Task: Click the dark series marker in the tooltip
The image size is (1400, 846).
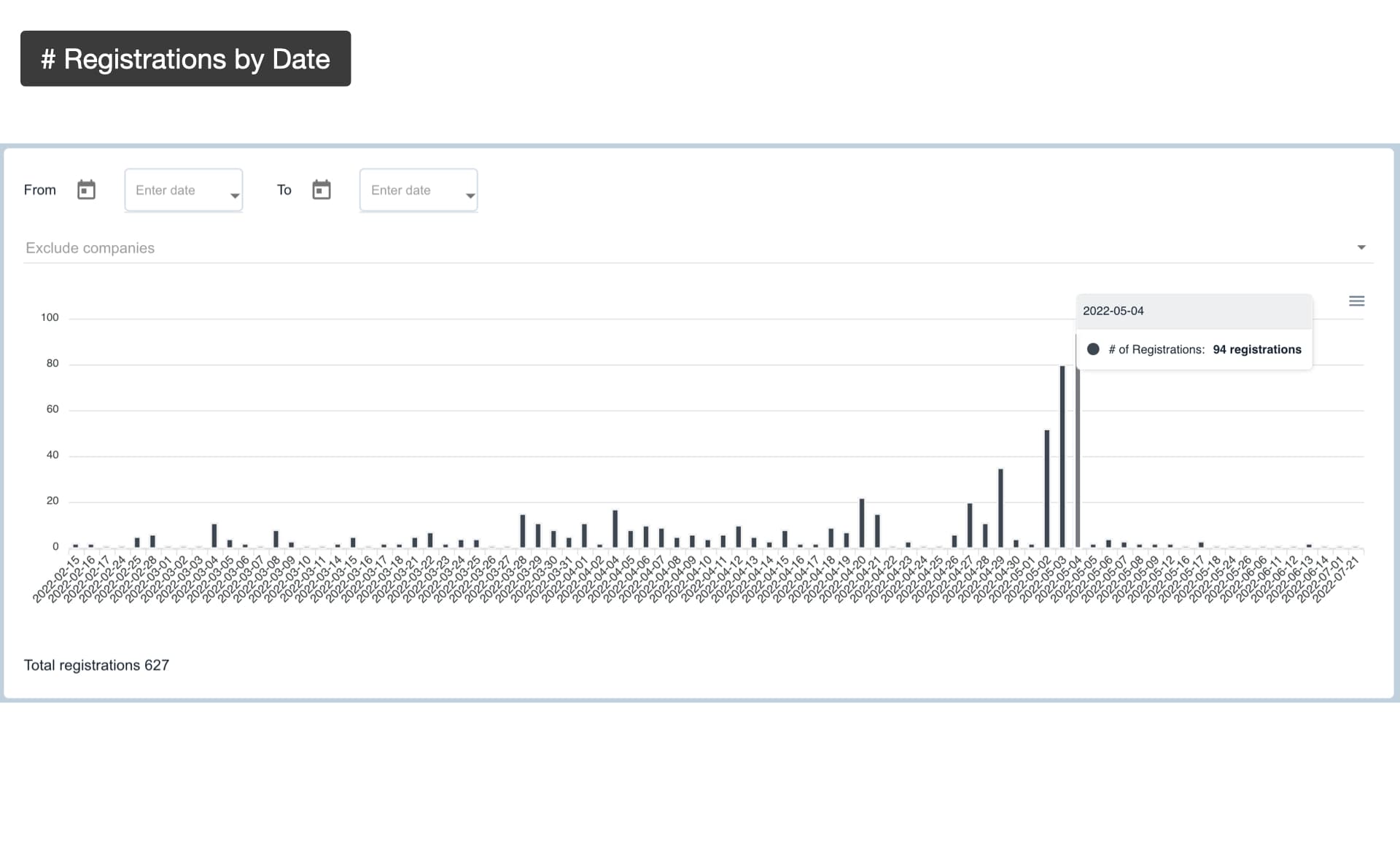Action: (1093, 349)
